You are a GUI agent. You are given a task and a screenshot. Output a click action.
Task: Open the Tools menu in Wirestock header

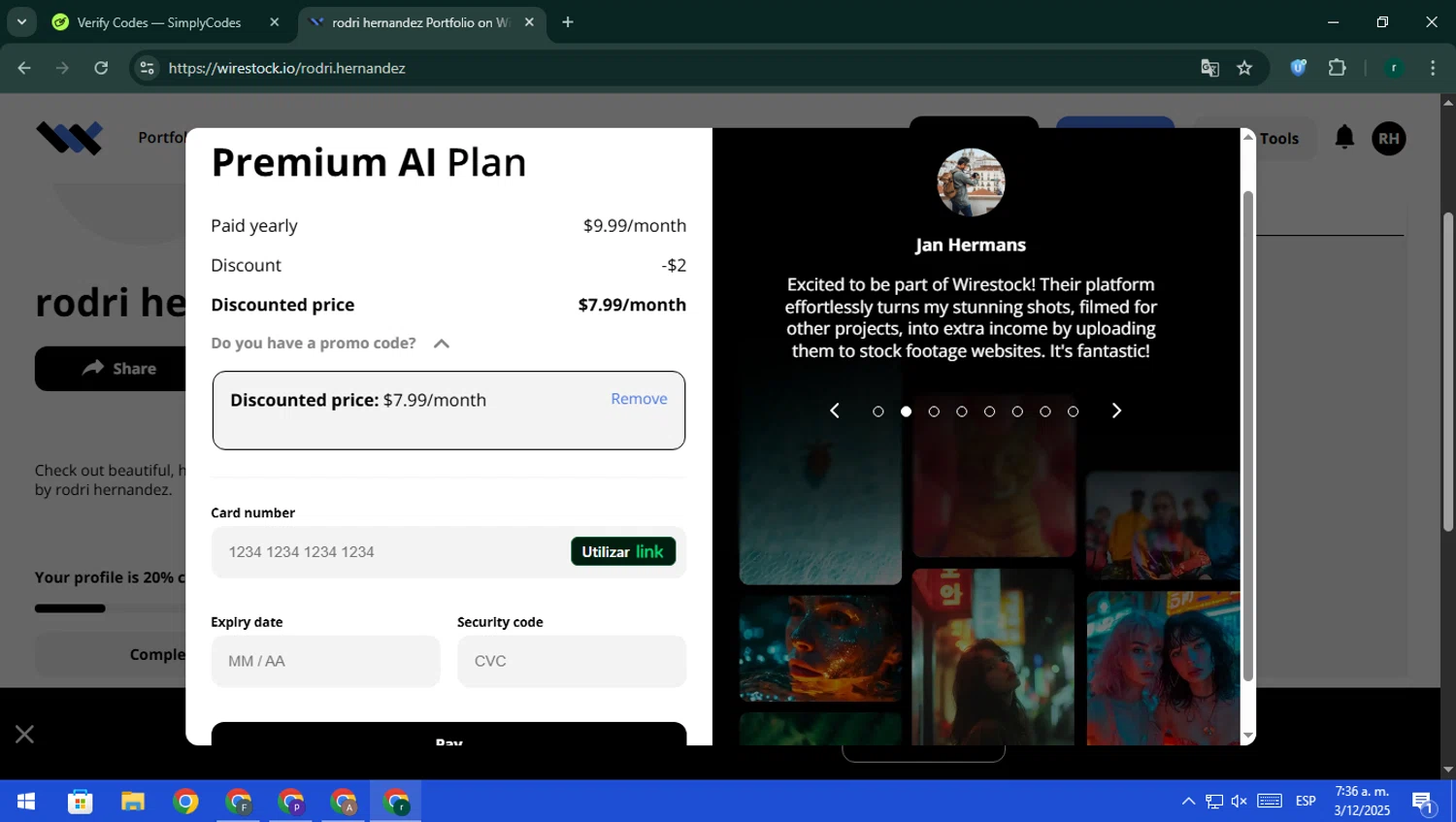(1278, 138)
